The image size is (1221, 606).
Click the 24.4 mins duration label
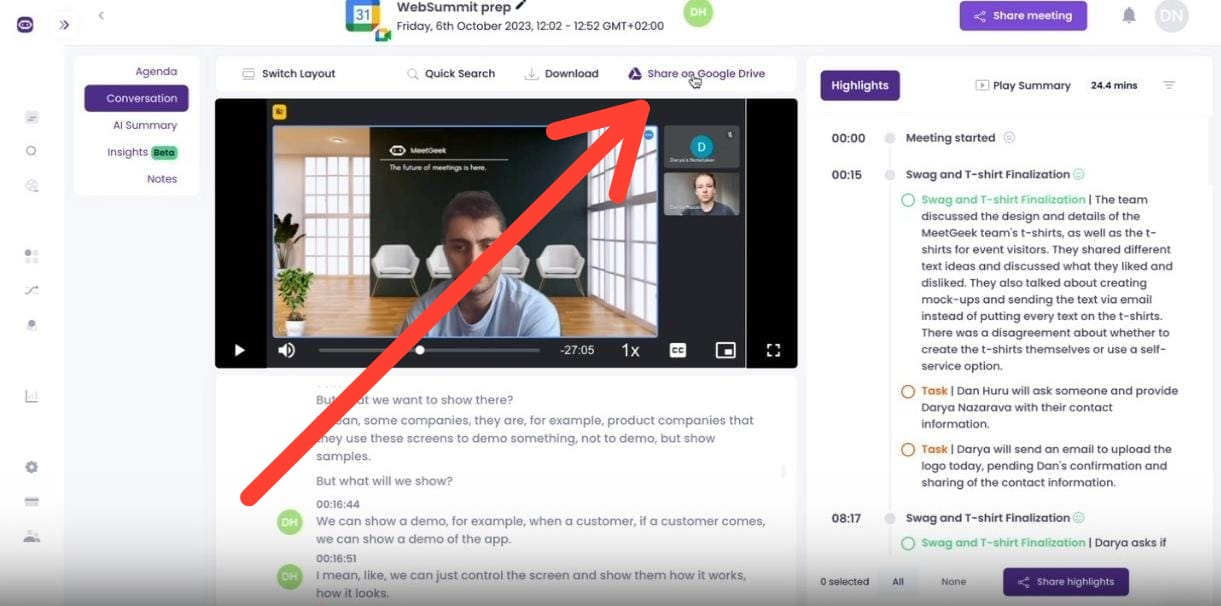(1114, 86)
